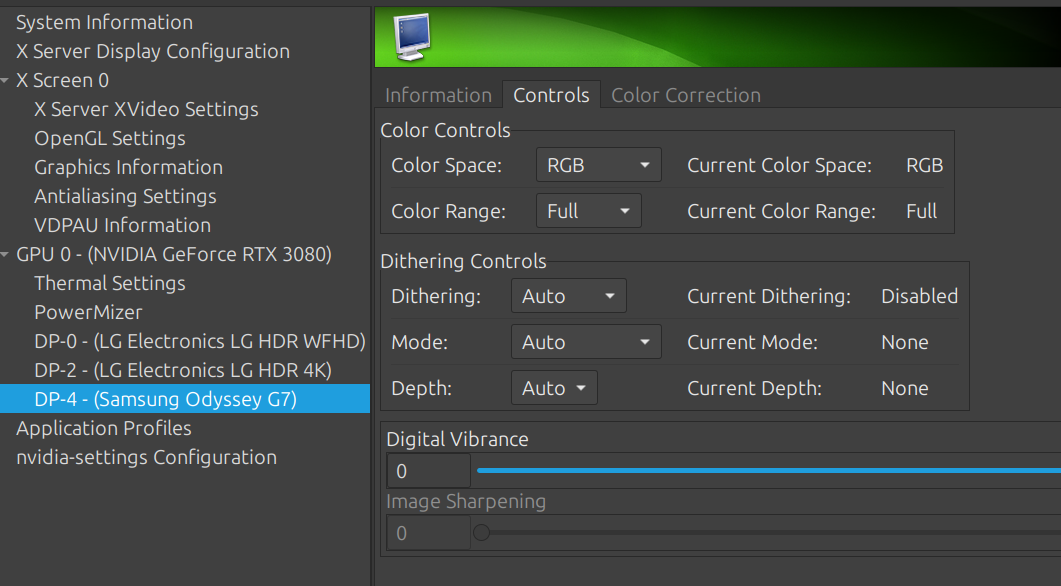
Task: Click the Digital Vibrance value field
Action: click(x=428, y=471)
